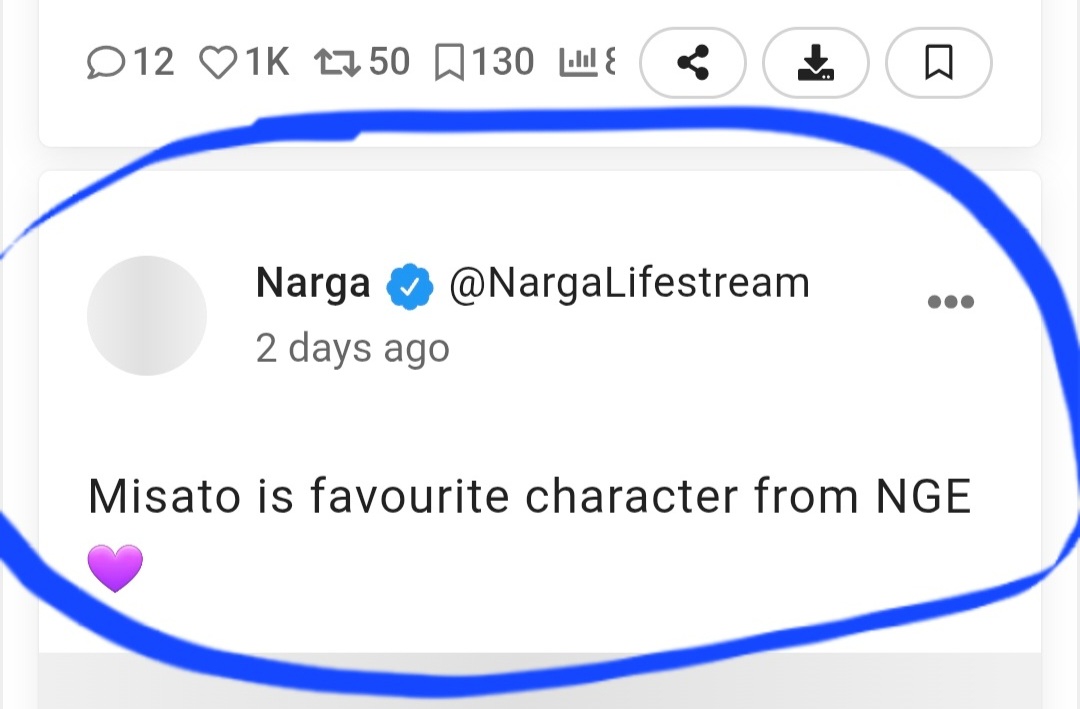The width and height of the screenshot is (1080, 709).
Task: Click the 1K likes count
Action: point(266,63)
